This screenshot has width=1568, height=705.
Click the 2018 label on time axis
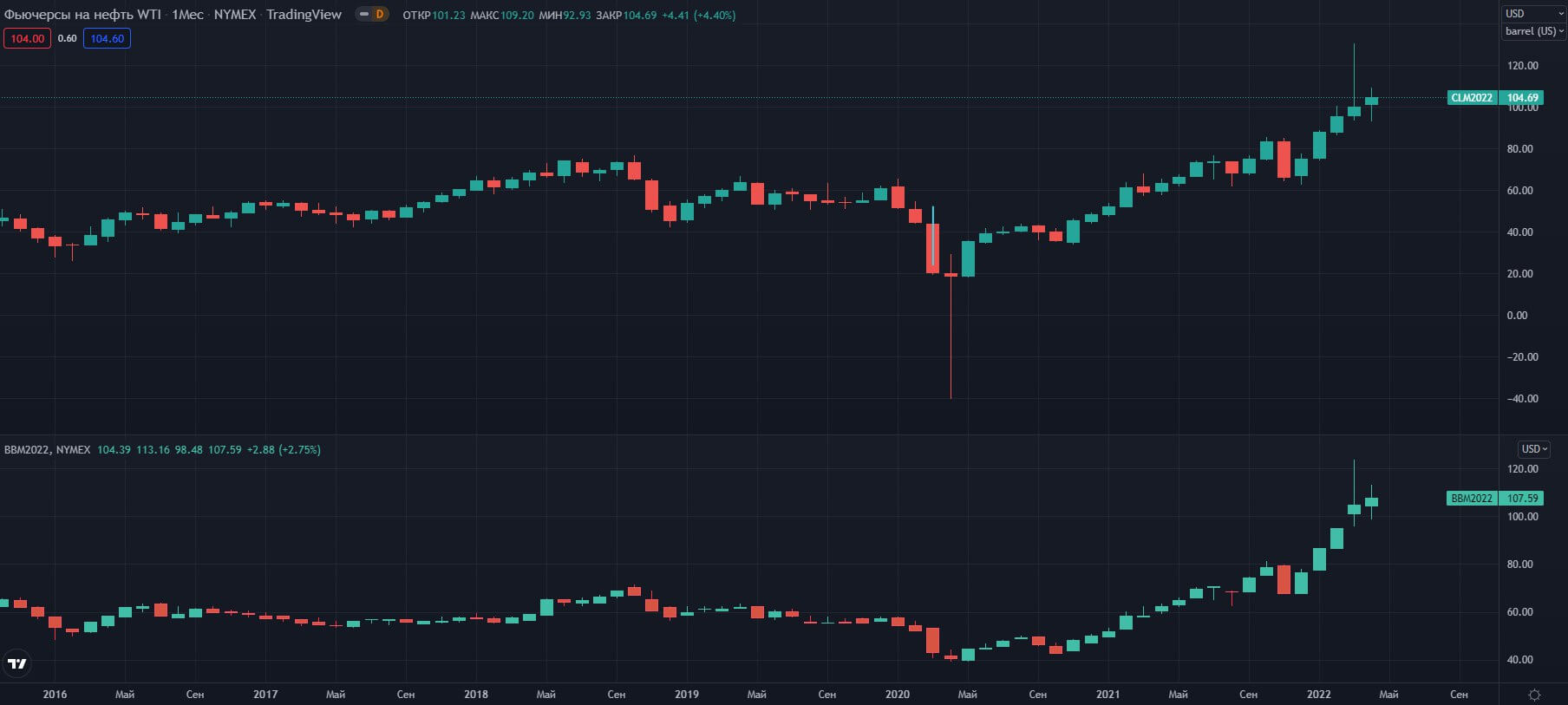click(x=476, y=695)
